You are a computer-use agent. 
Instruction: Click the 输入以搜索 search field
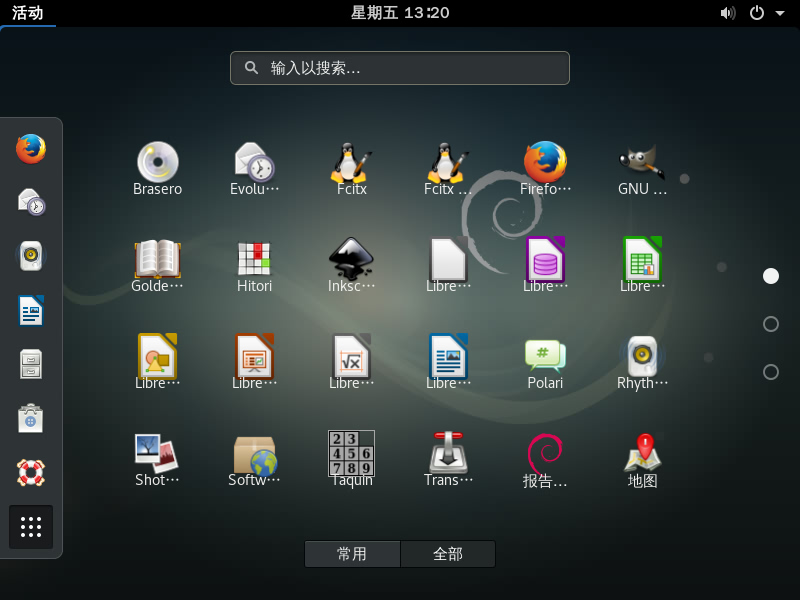click(x=400, y=68)
